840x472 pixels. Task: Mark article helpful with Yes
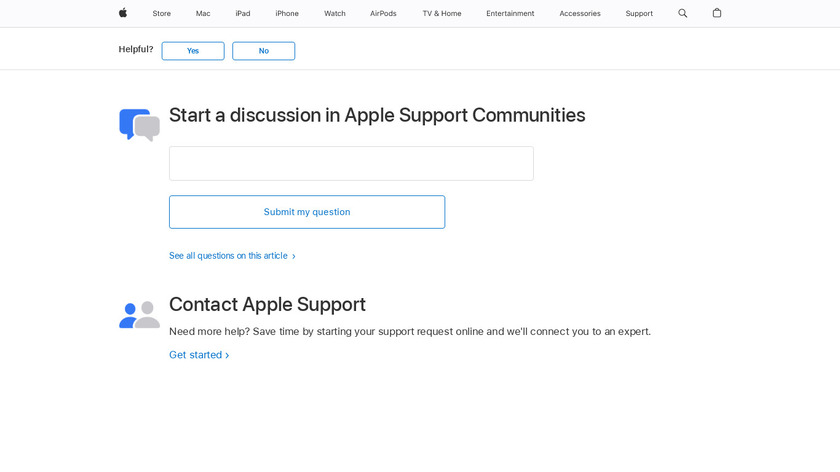(x=193, y=51)
